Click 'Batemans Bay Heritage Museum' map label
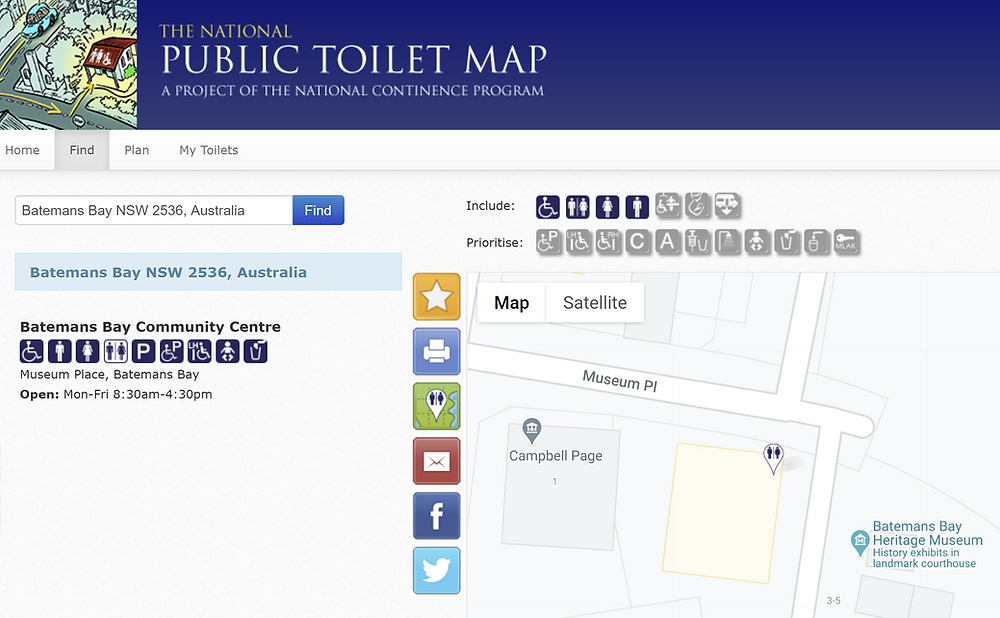Viewport: 1000px width, 618px height. [927, 533]
